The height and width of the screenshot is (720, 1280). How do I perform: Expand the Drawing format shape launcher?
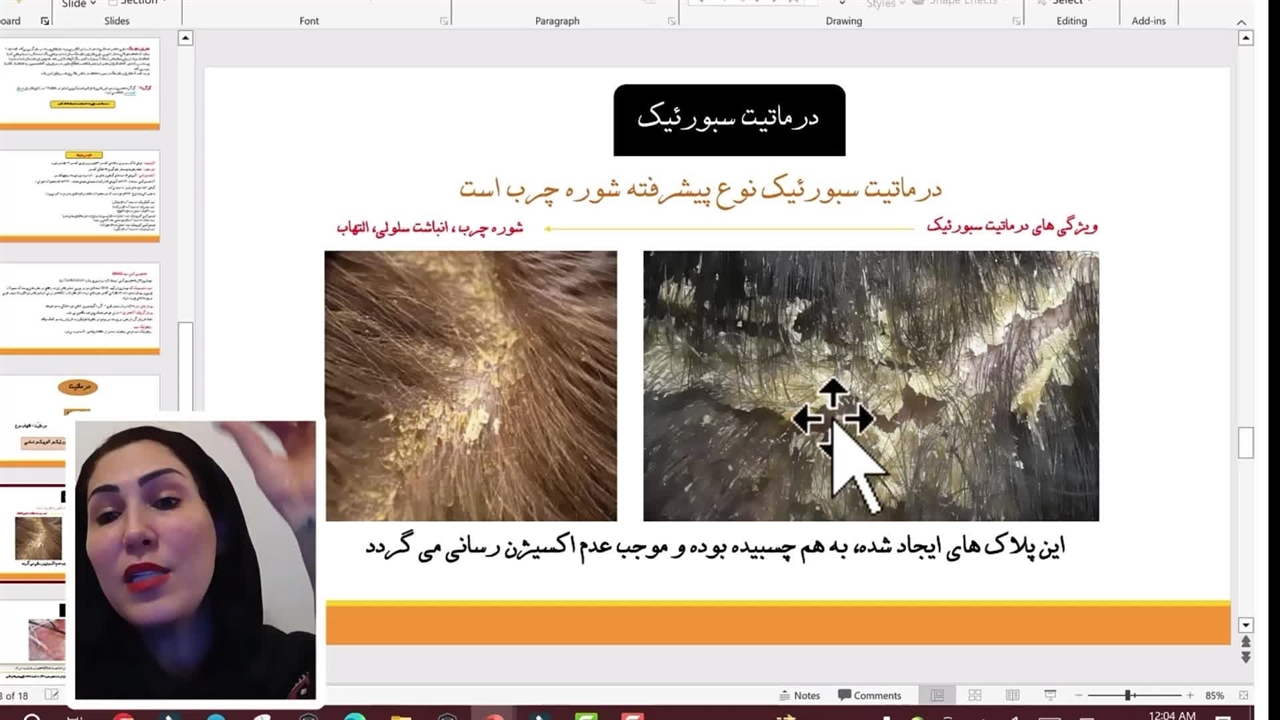click(x=1015, y=21)
